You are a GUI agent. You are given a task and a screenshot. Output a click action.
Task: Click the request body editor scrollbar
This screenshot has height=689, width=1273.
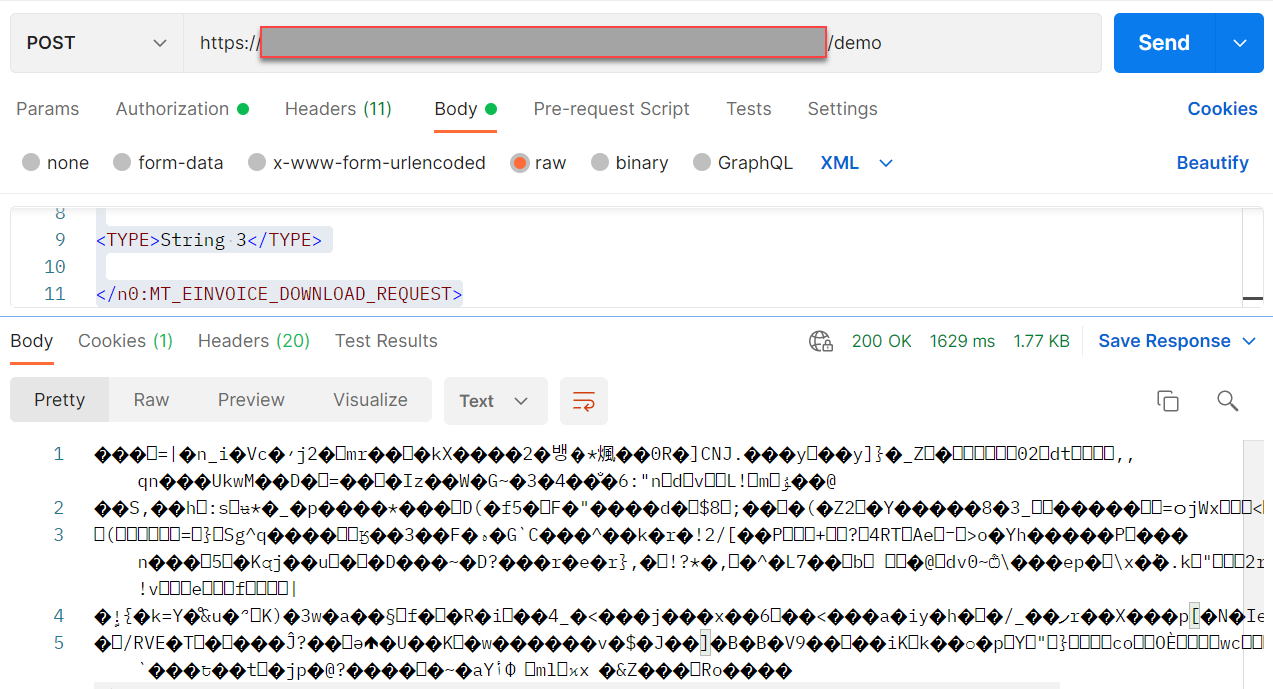point(1252,256)
